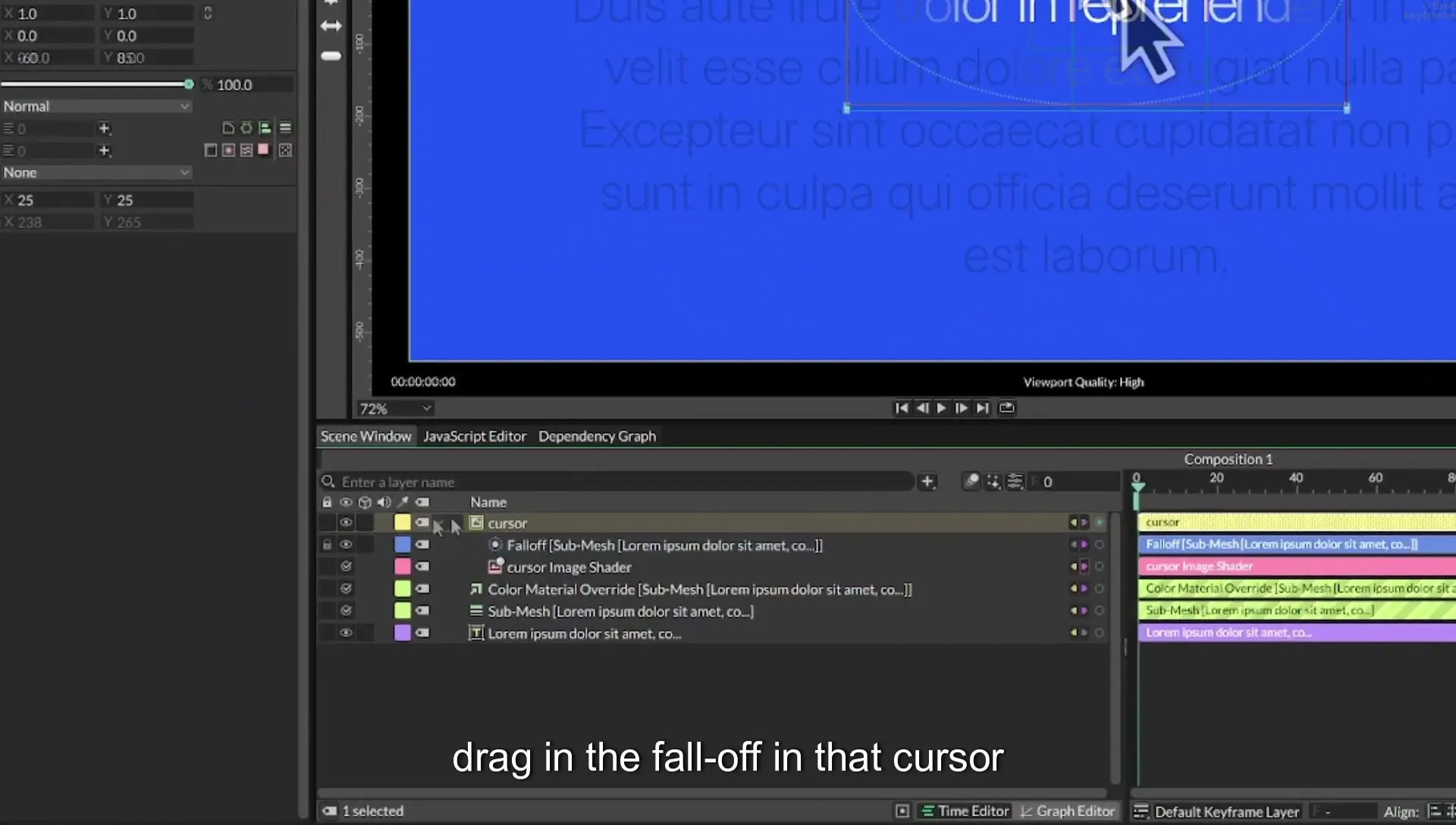This screenshot has width=1456, height=825.
Task: Open the Normal blend mode dropdown
Action: [96, 106]
